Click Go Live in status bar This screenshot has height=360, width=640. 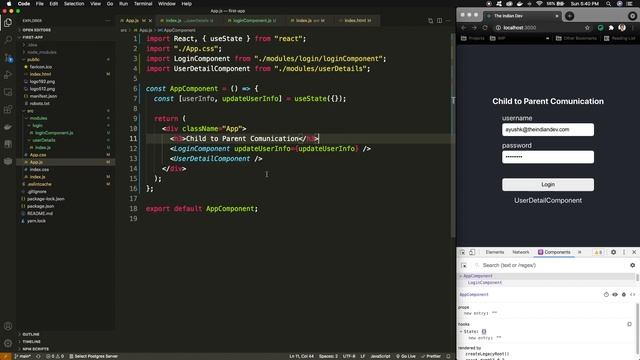tap(406, 356)
